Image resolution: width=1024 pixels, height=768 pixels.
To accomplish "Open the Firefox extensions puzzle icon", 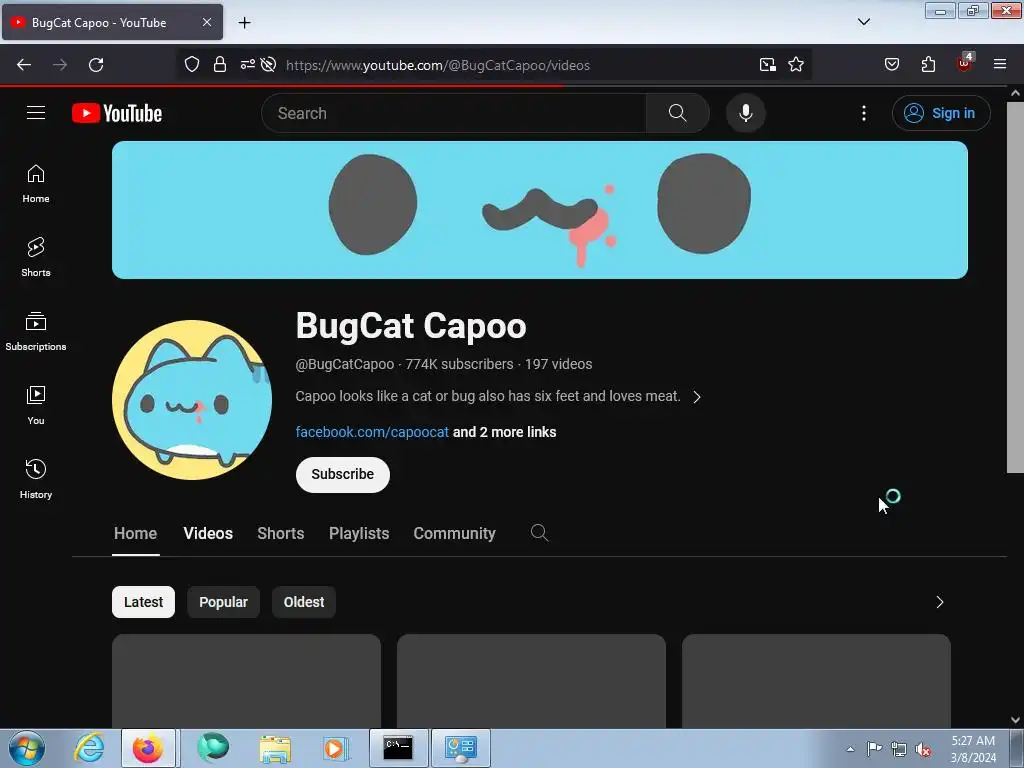I will pyautogui.click(x=928, y=65).
